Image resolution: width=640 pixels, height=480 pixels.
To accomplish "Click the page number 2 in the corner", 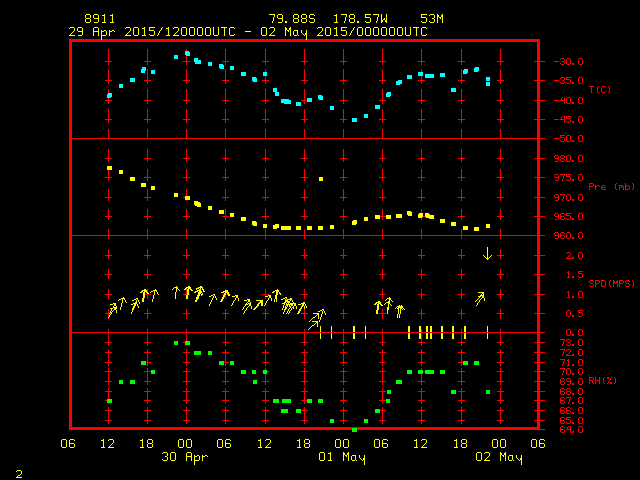I will pos(19,474).
